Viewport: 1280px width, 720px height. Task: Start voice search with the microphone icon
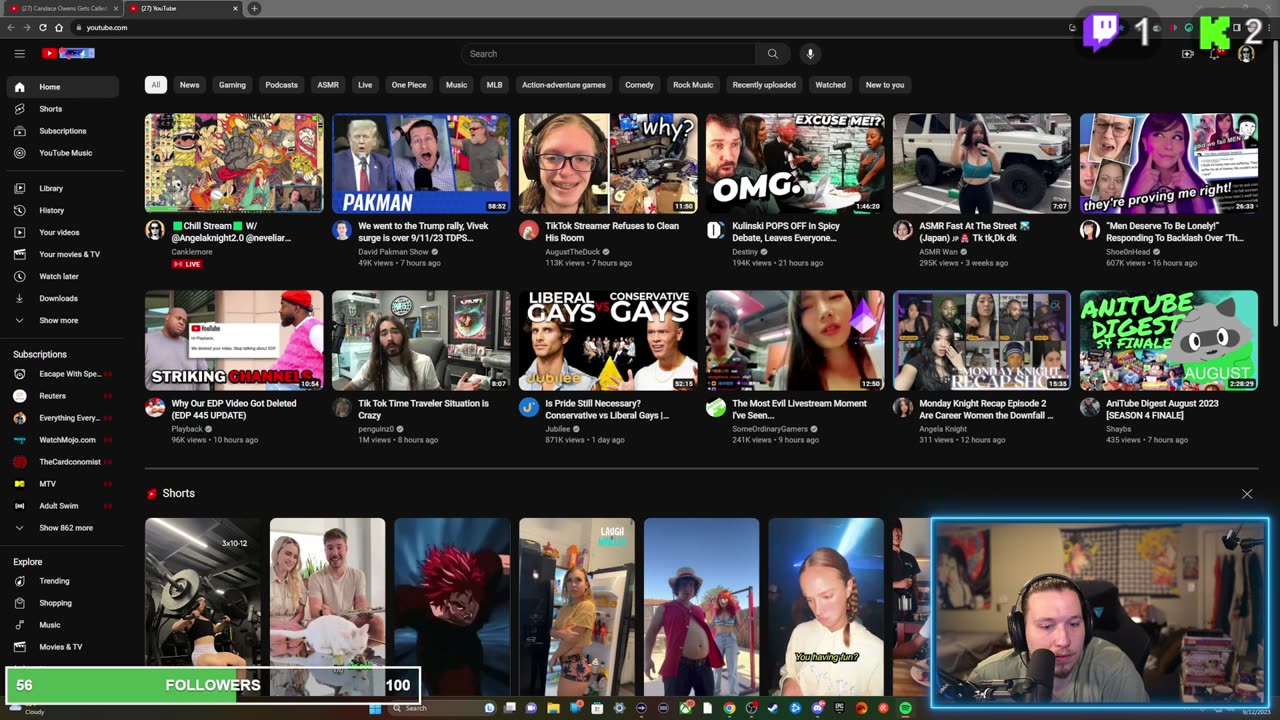click(x=810, y=54)
